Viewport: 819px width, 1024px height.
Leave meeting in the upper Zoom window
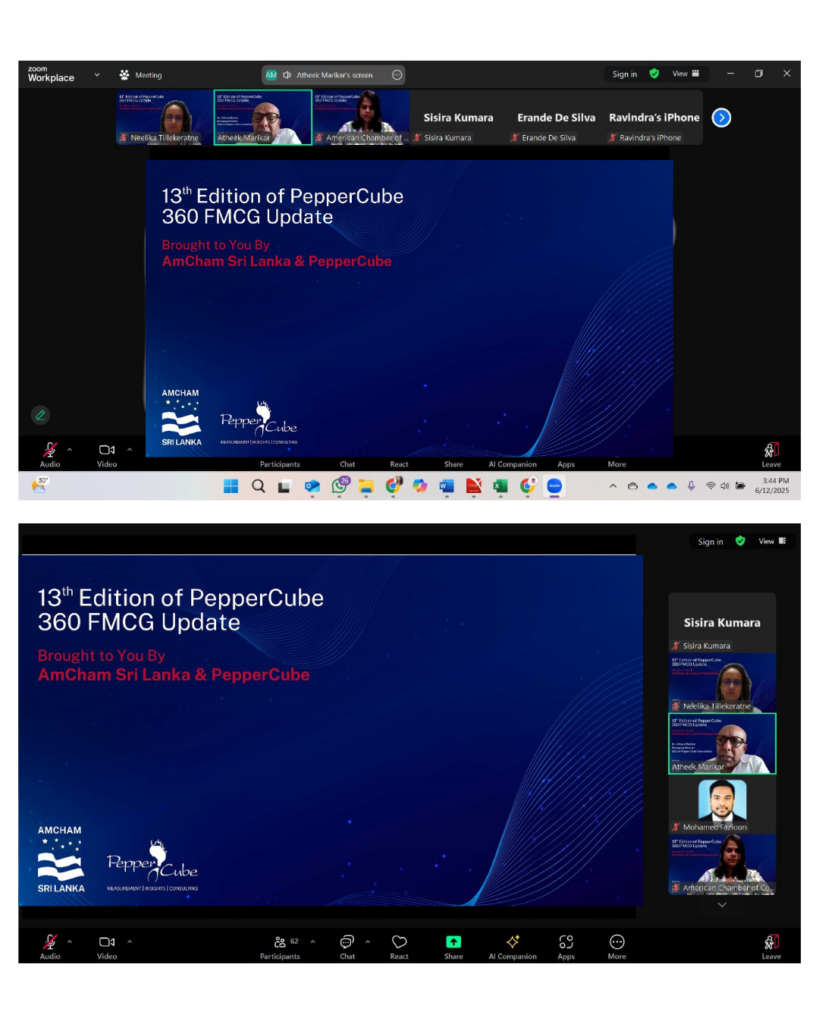[771, 455]
